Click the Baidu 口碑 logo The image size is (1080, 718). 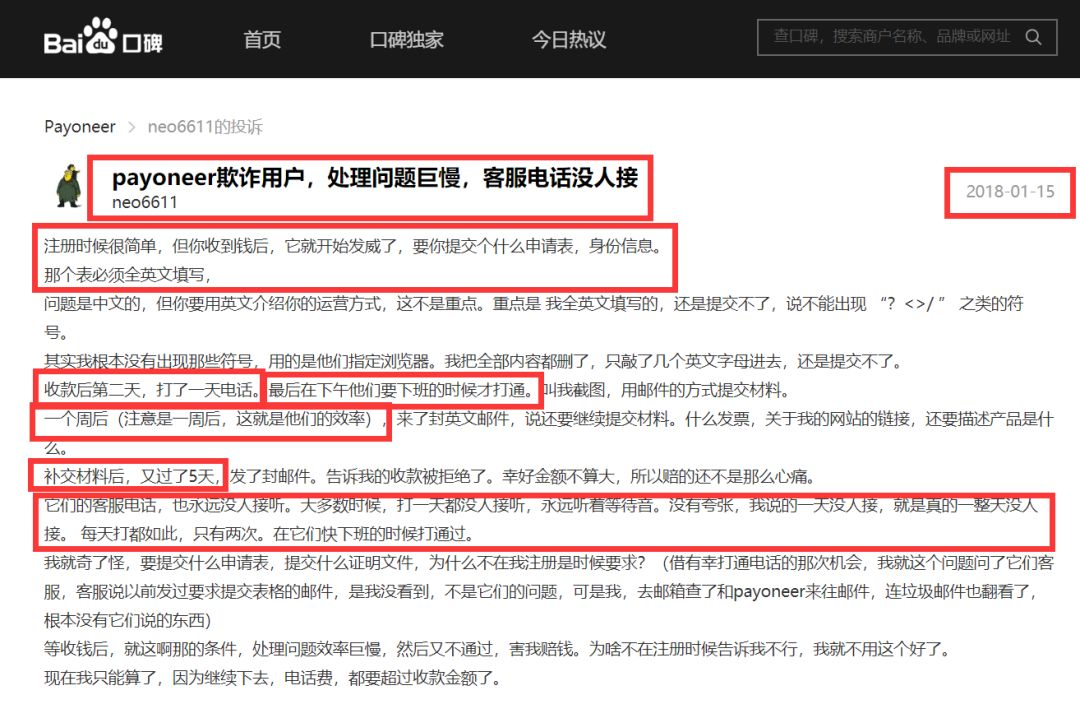coord(103,37)
